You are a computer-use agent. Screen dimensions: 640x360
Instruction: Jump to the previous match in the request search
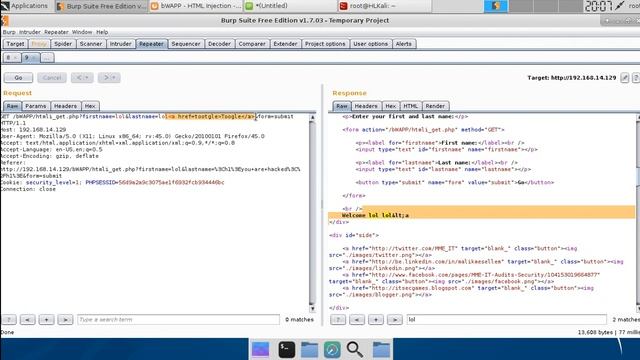click(28, 320)
